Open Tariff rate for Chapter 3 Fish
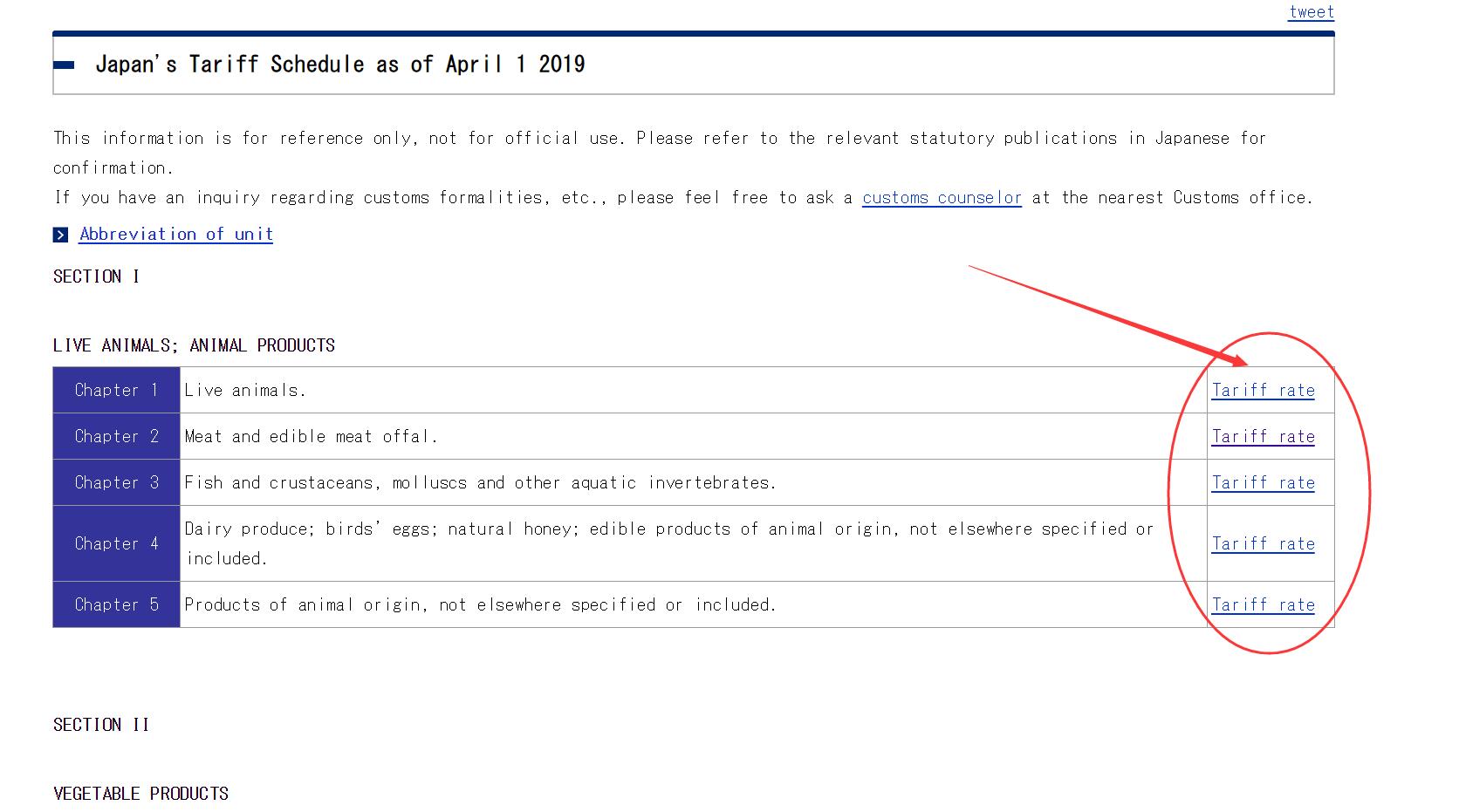The height and width of the screenshot is (812, 1459). (x=1262, y=482)
